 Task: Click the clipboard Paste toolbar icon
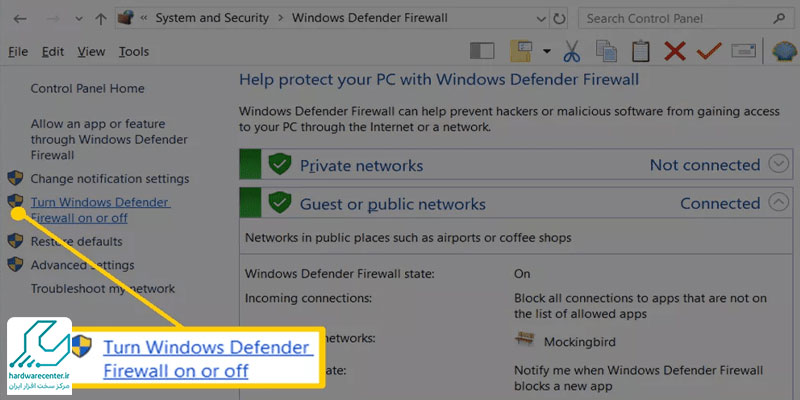pyautogui.click(x=641, y=51)
